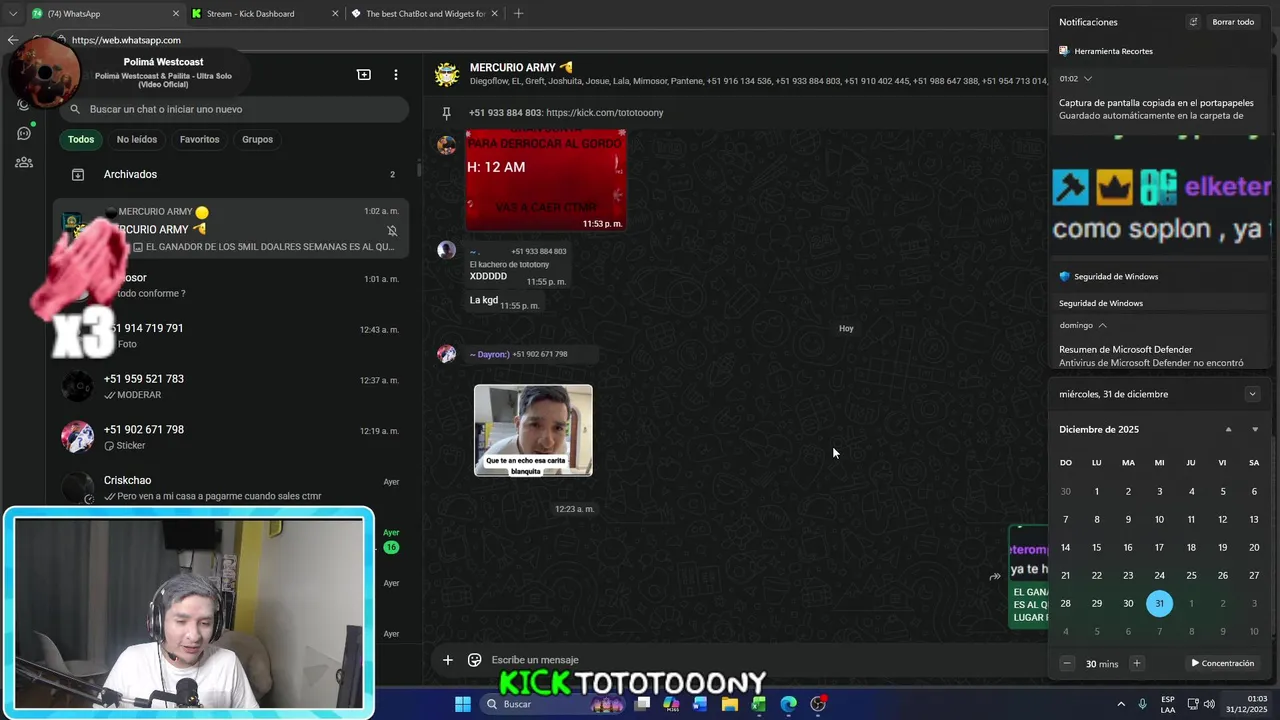Open kick.com link in pinned message
The image size is (1280, 720).
pyautogui.click(x=605, y=113)
